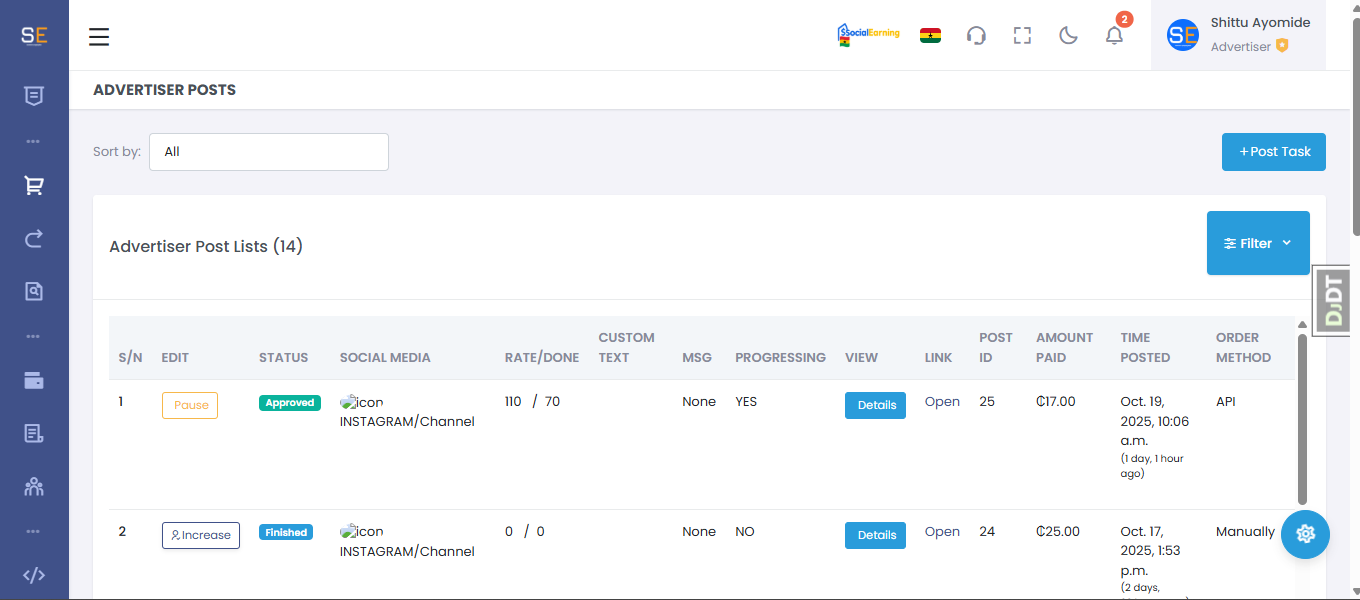Viewport: 1360px width, 600px height.
Task: Enter fullscreen mode via the header icon
Action: 1022,36
